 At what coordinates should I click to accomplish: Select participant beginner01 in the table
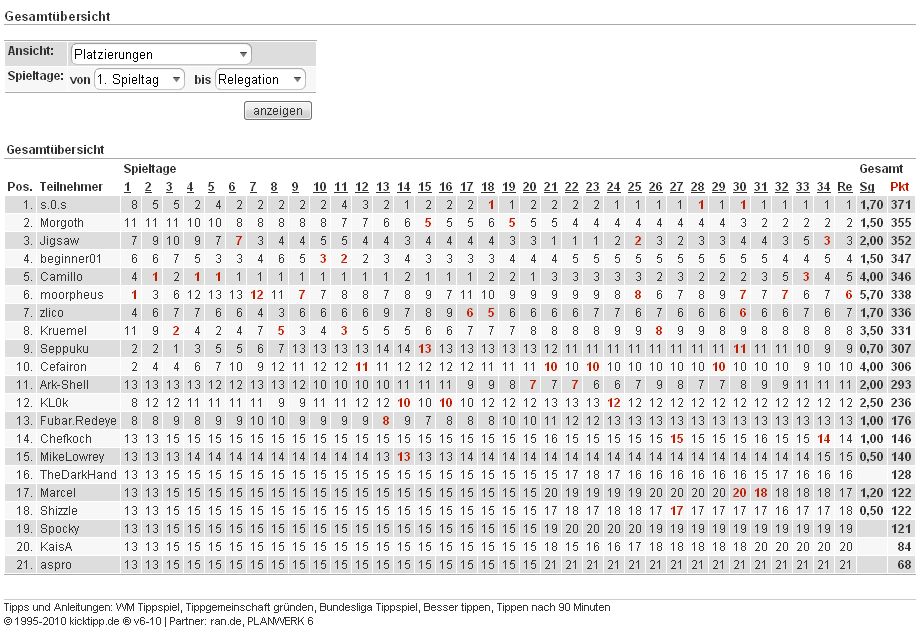(x=71, y=259)
